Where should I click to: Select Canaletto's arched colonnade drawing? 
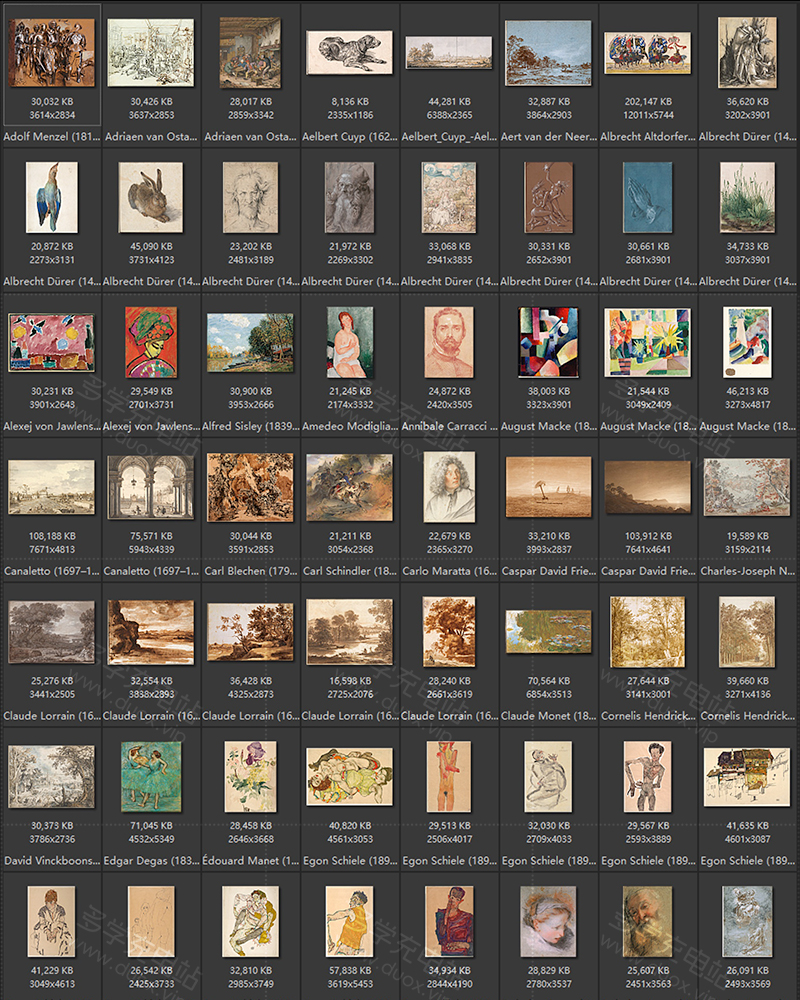(150, 487)
